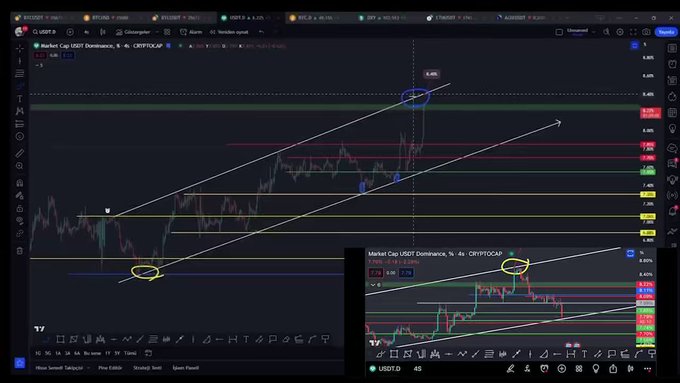Collapse the indicator legend chevron under title
The image size is (680, 383).
39,65
